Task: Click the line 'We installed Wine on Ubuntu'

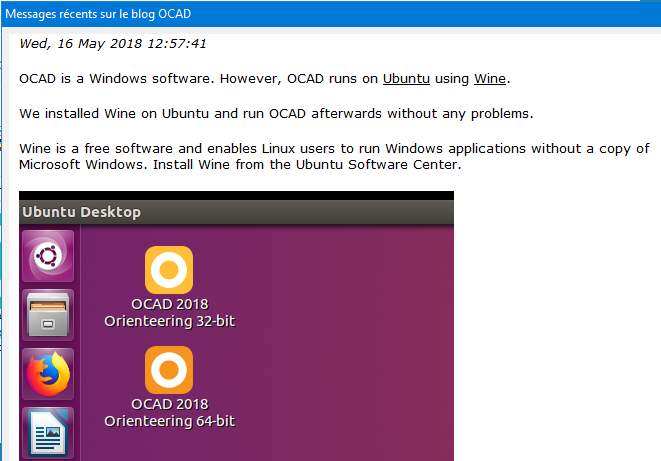Action: tap(114, 114)
